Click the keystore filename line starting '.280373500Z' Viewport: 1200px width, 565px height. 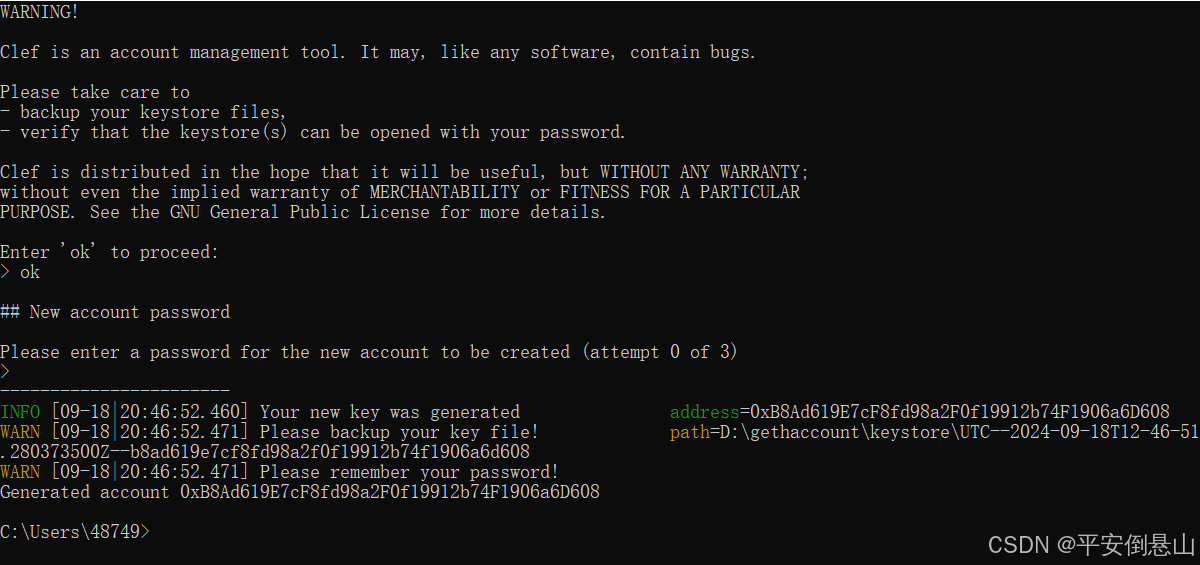coord(265,452)
